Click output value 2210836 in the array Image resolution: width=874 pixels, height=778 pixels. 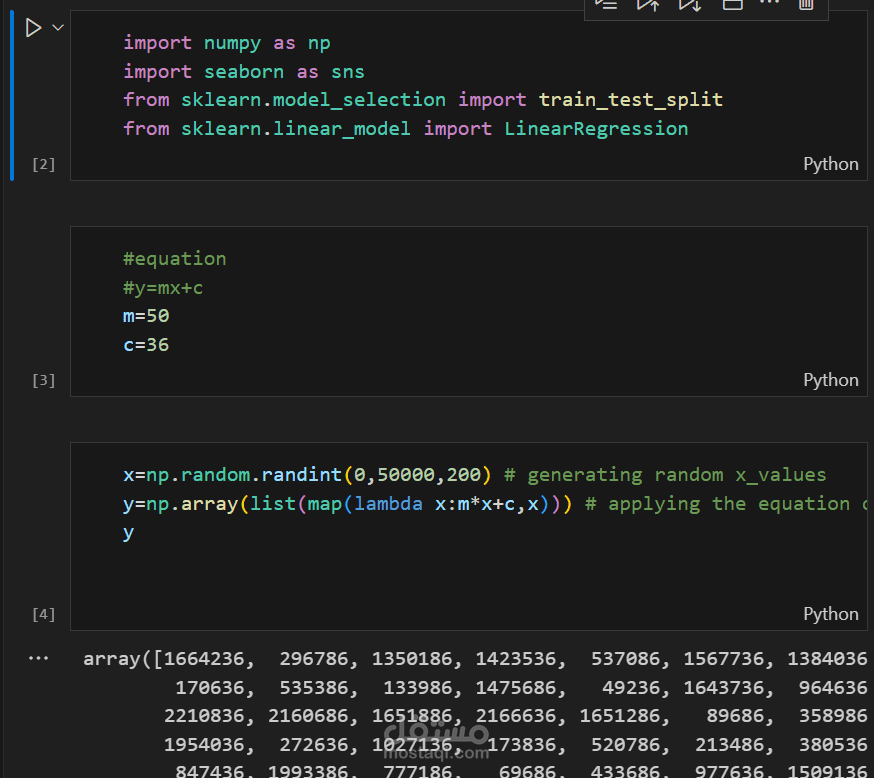pos(203,716)
